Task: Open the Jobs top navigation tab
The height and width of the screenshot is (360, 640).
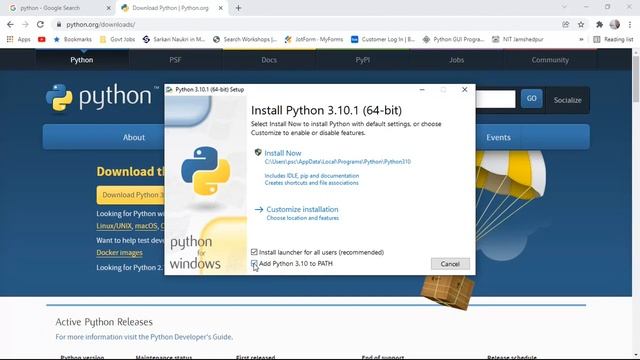Action: click(x=456, y=60)
